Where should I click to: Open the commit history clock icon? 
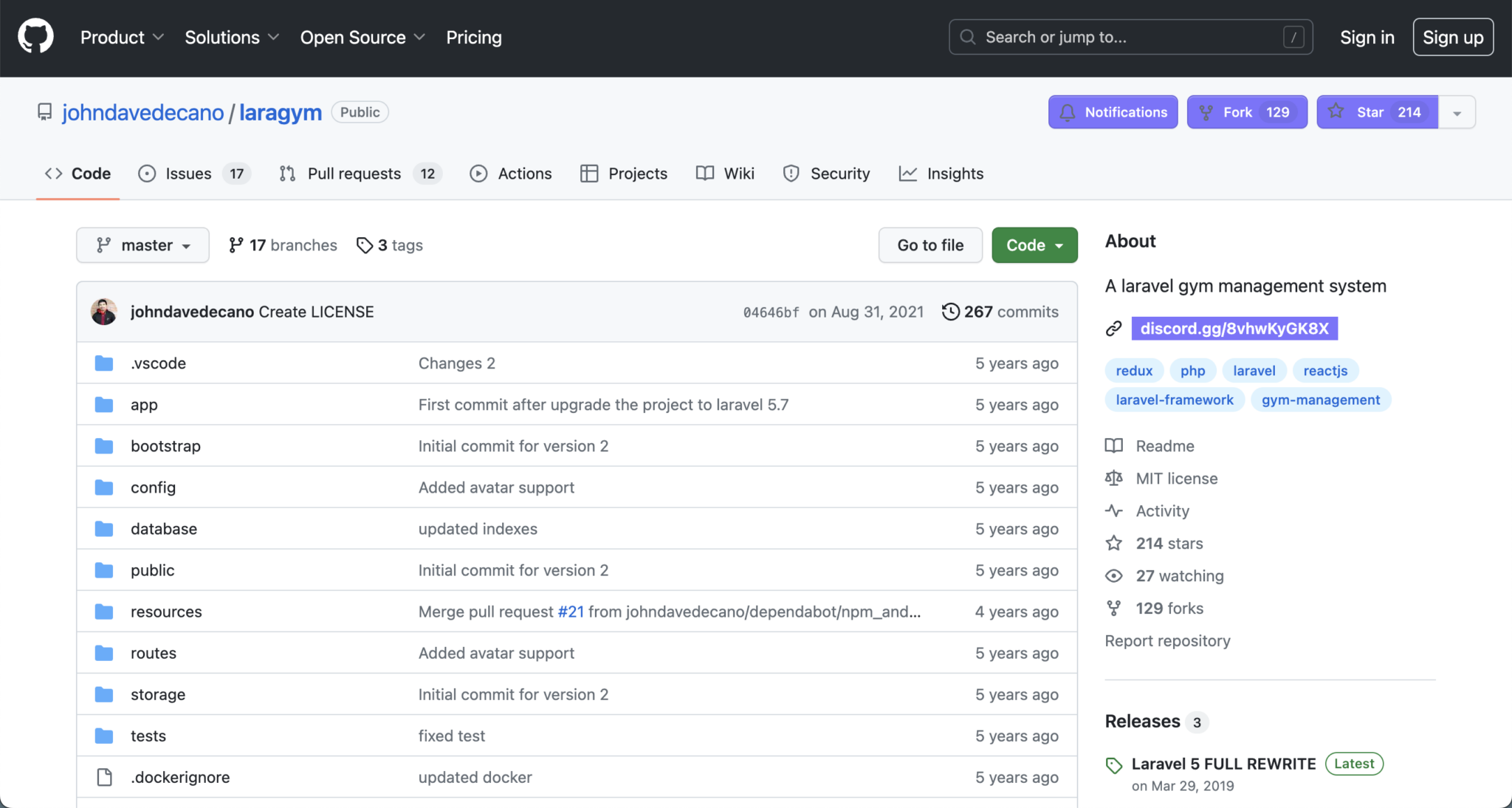pos(950,311)
